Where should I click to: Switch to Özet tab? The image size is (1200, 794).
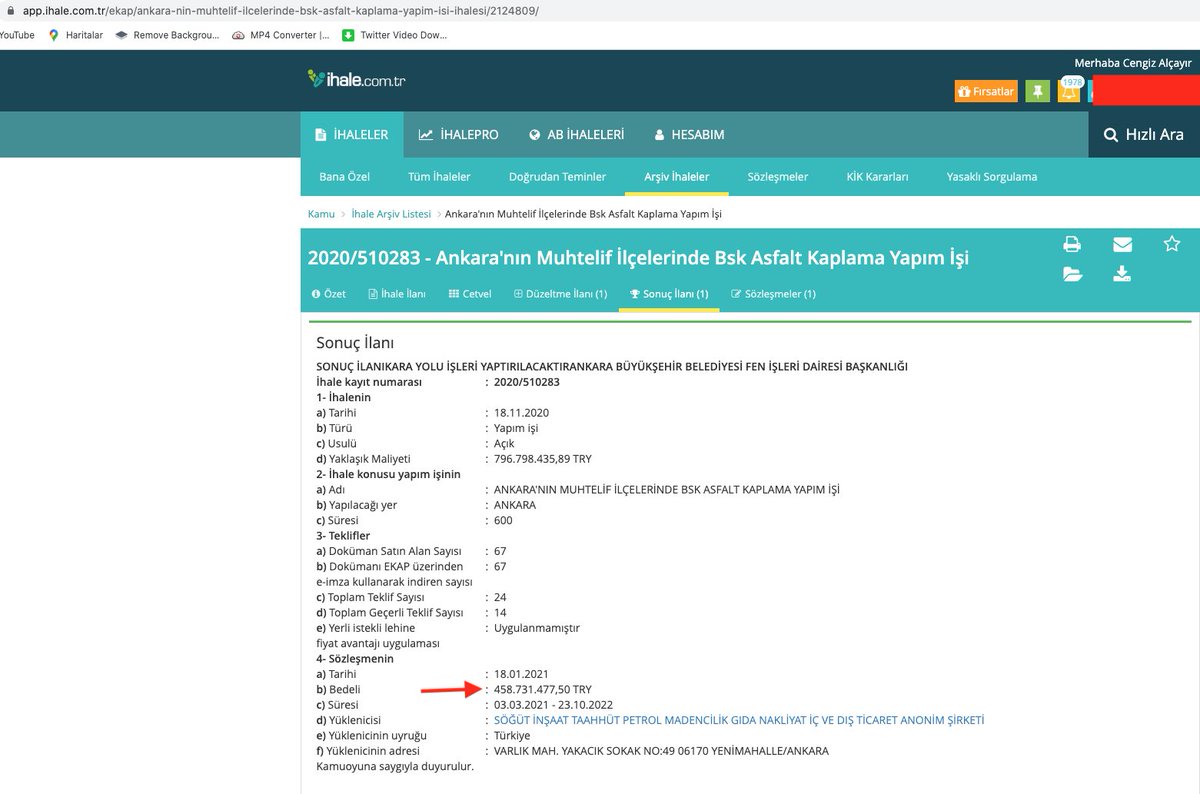tap(329, 294)
